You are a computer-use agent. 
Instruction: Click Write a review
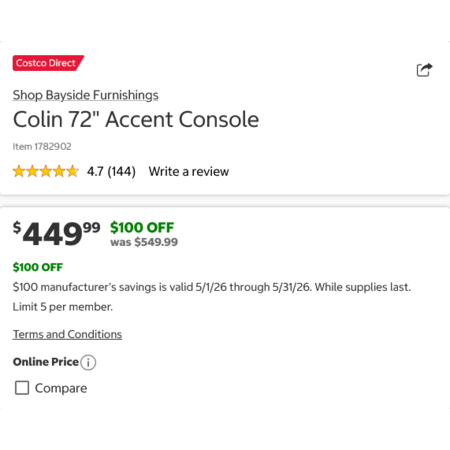(x=189, y=172)
